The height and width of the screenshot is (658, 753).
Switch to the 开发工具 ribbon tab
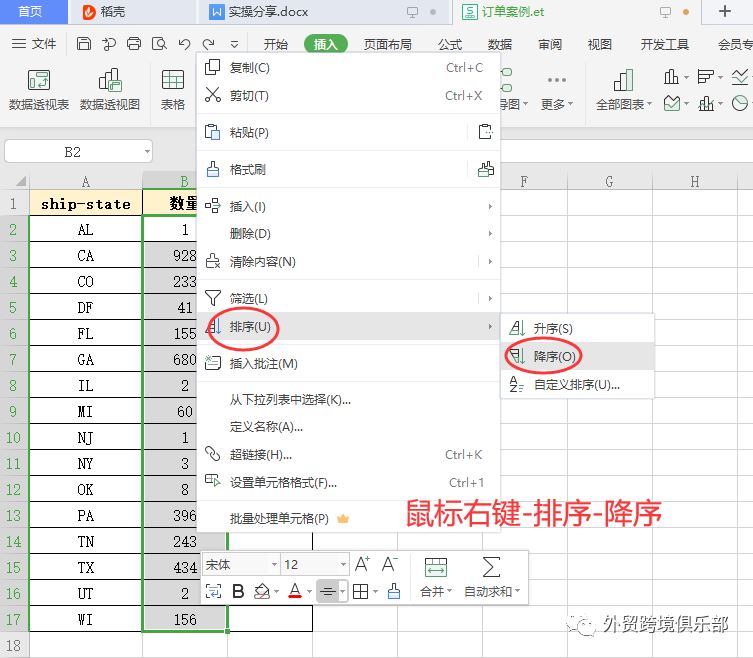coord(665,44)
